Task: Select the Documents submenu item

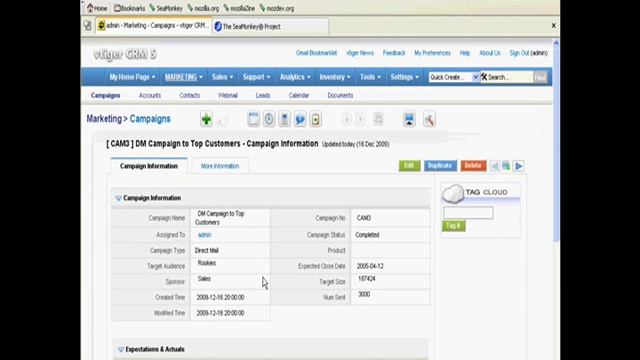Action: 340,96
